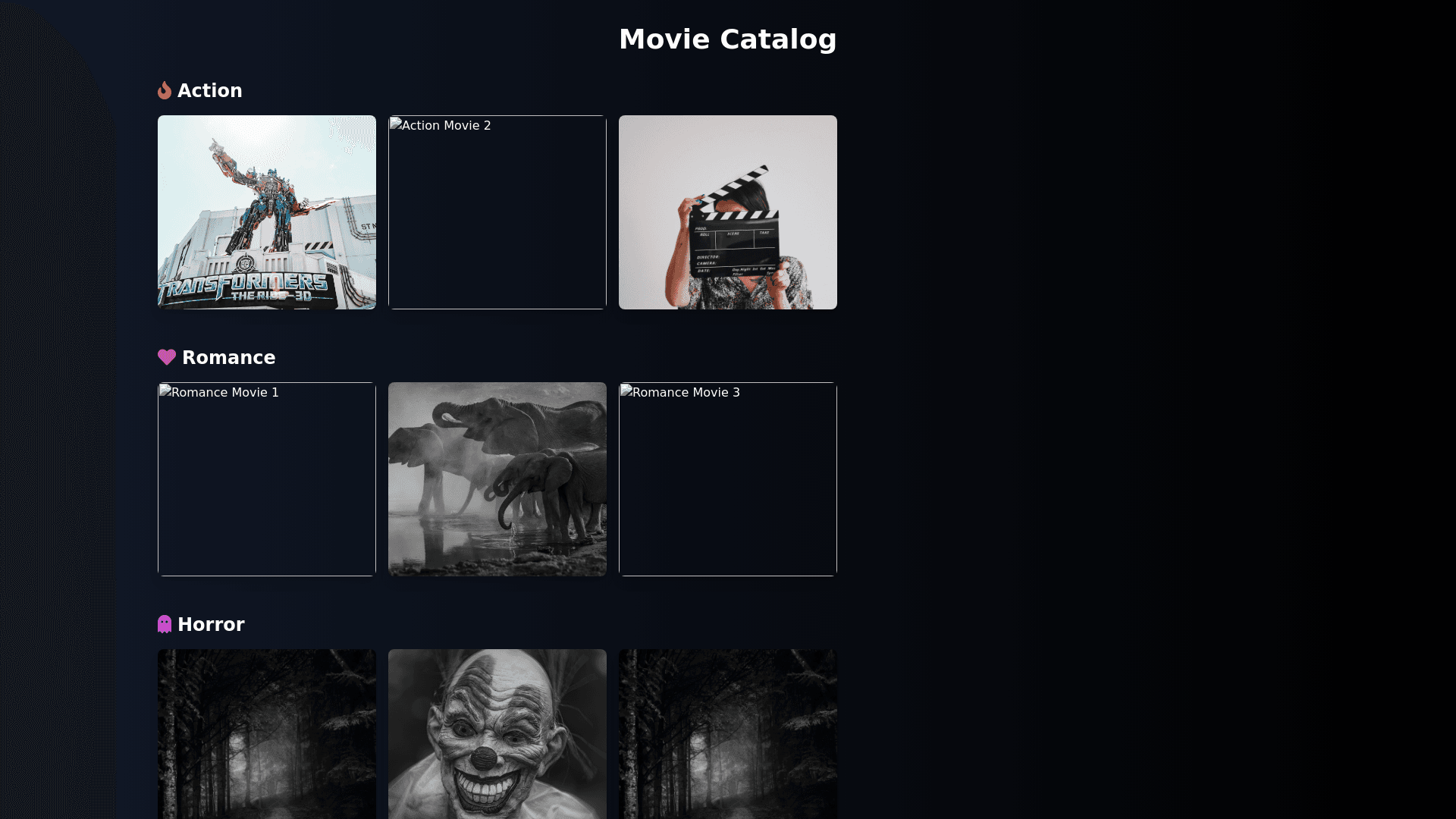Open the elephants movie thumbnail
1456x819 pixels.
pyautogui.click(x=497, y=479)
